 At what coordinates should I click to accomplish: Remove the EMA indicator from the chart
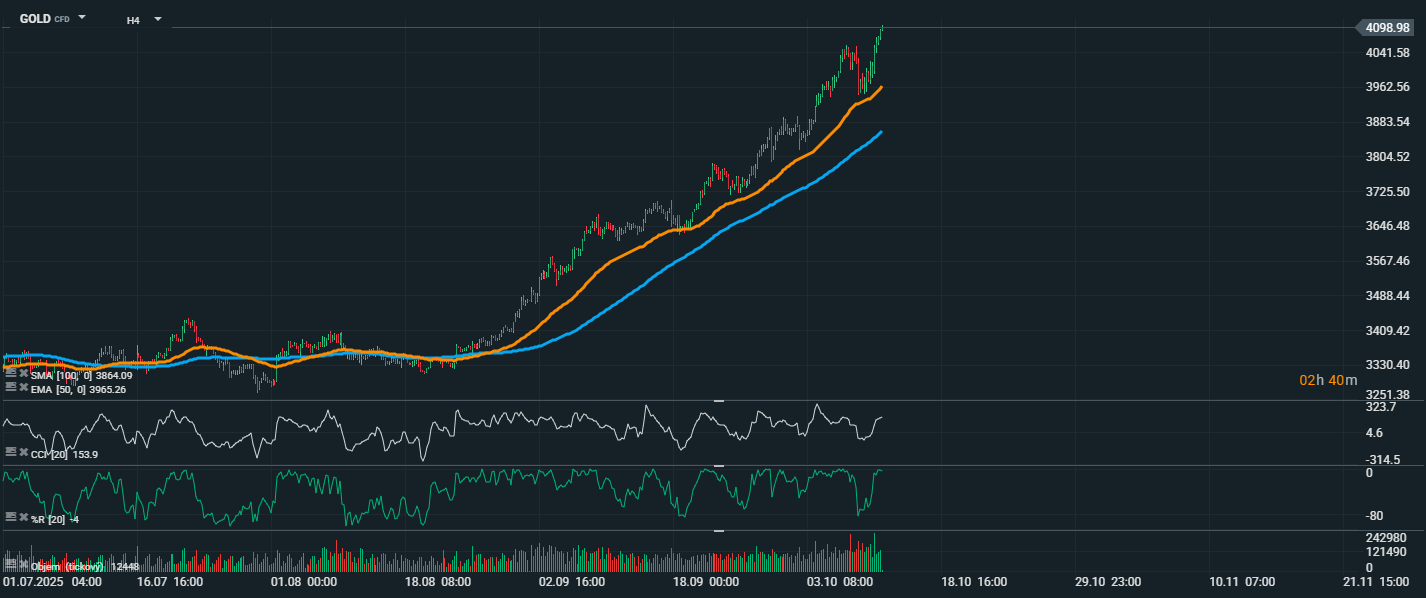pyautogui.click(x=23, y=387)
